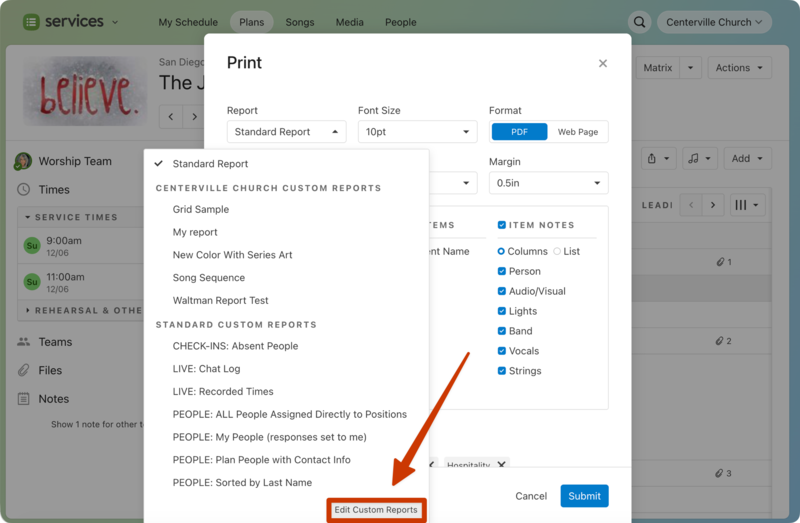Uncheck the Vocals checkbox
This screenshot has width=800, height=523.
pyautogui.click(x=502, y=351)
